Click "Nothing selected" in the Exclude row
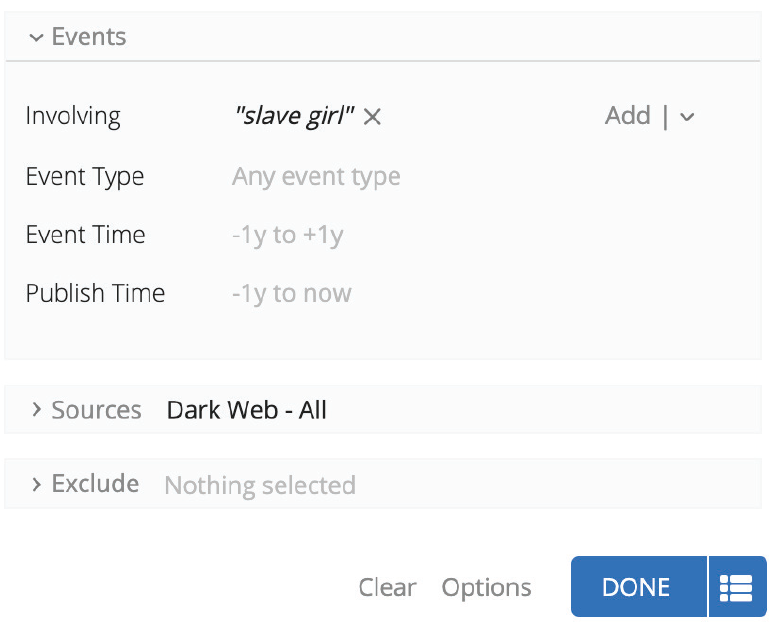This screenshot has width=776, height=635. pyautogui.click(x=260, y=485)
